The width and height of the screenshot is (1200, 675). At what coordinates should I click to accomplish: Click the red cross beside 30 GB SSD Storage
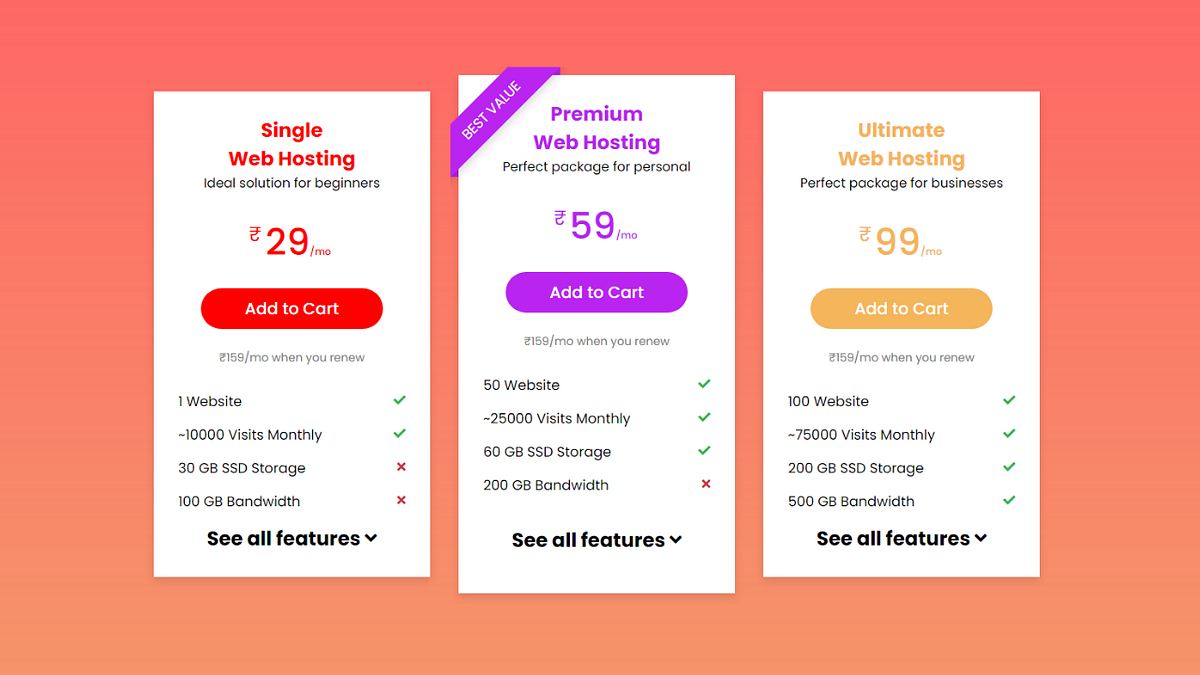pyautogui.click(x=400, y=467)
